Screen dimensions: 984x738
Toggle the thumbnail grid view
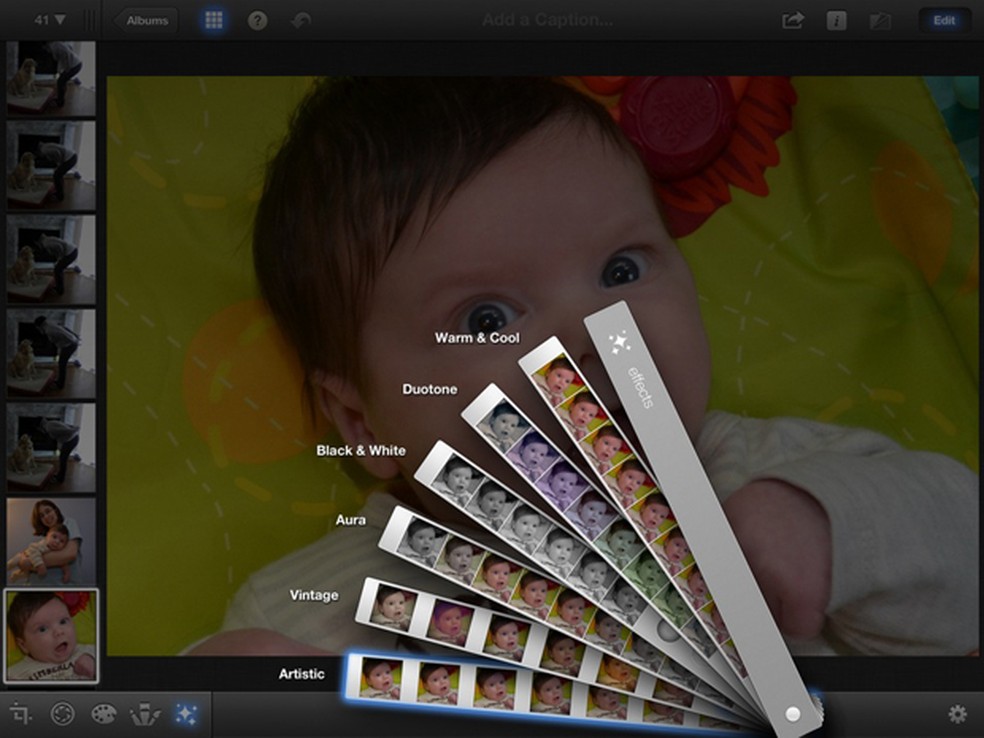[x=213, y=20]
